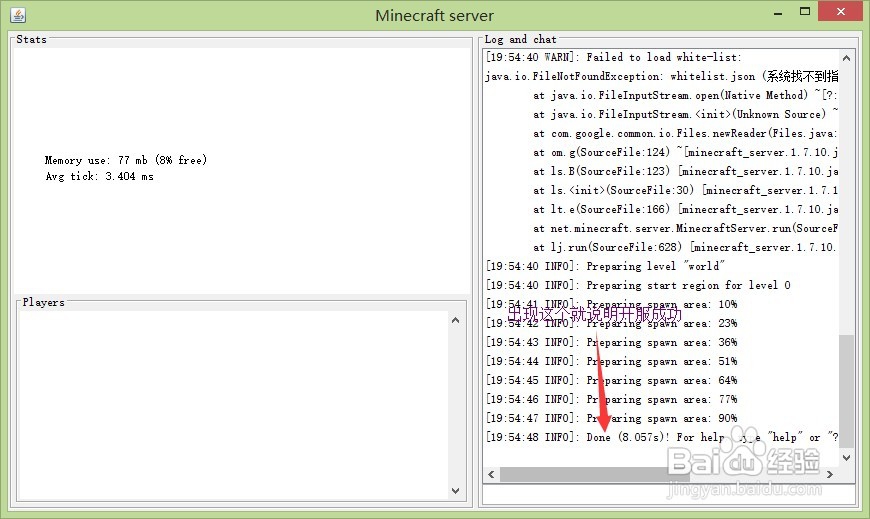Click the log horizontal scroll right arrow
Screen dimensions: 870x519
pos(830,474)
